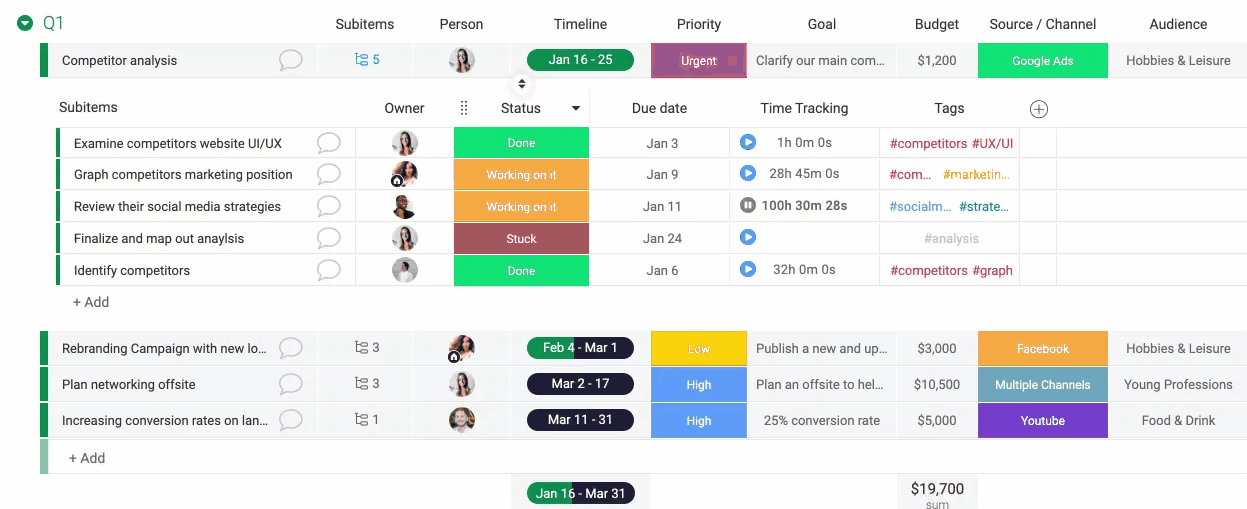The height and width of the screenshot is (509, 1247).
Task: Click owner avatar for Graph competitors marketing position
Action: click(x=404, y=174)
